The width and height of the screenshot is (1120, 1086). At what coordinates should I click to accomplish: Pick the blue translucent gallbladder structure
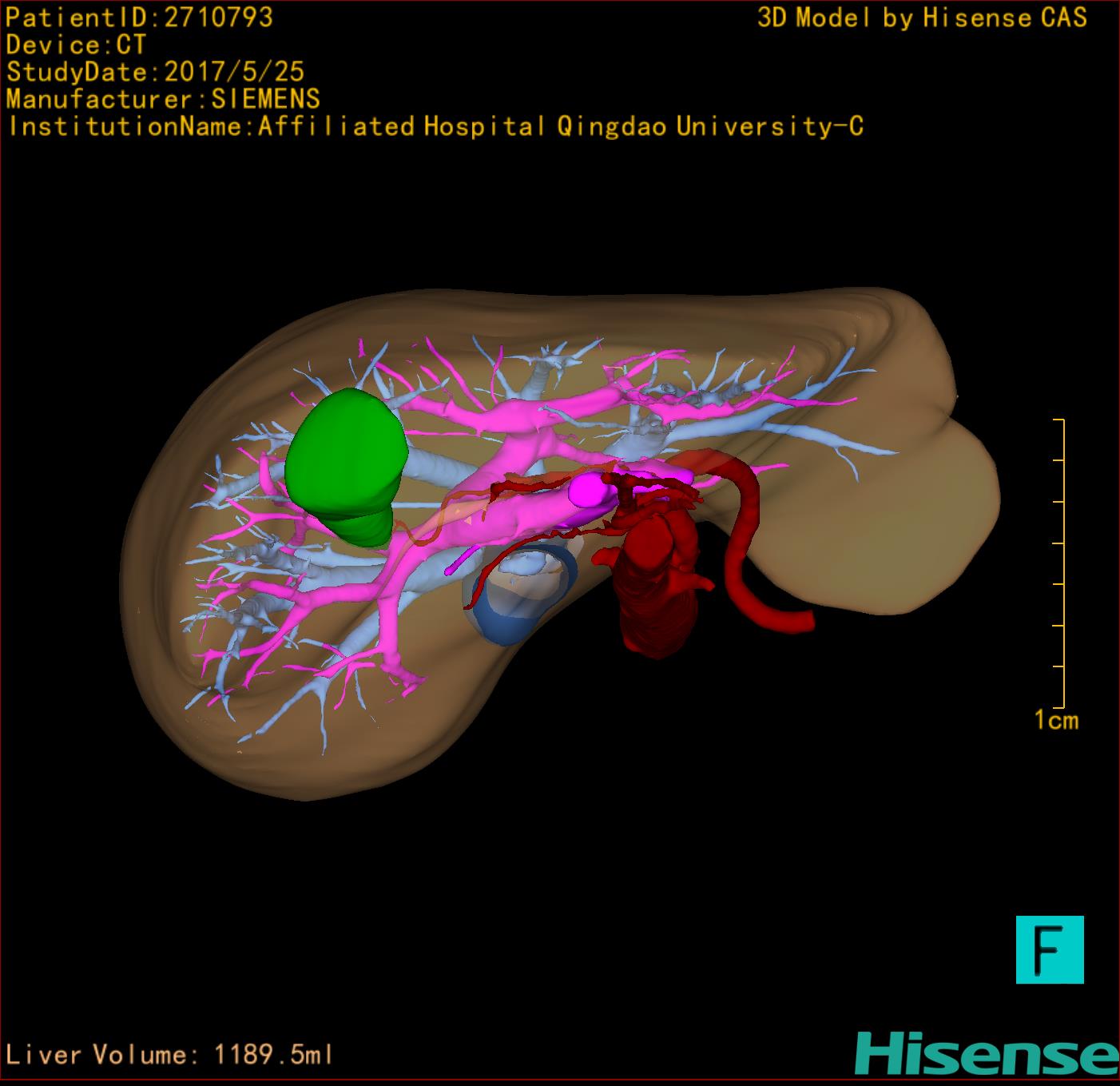point(521,593)
